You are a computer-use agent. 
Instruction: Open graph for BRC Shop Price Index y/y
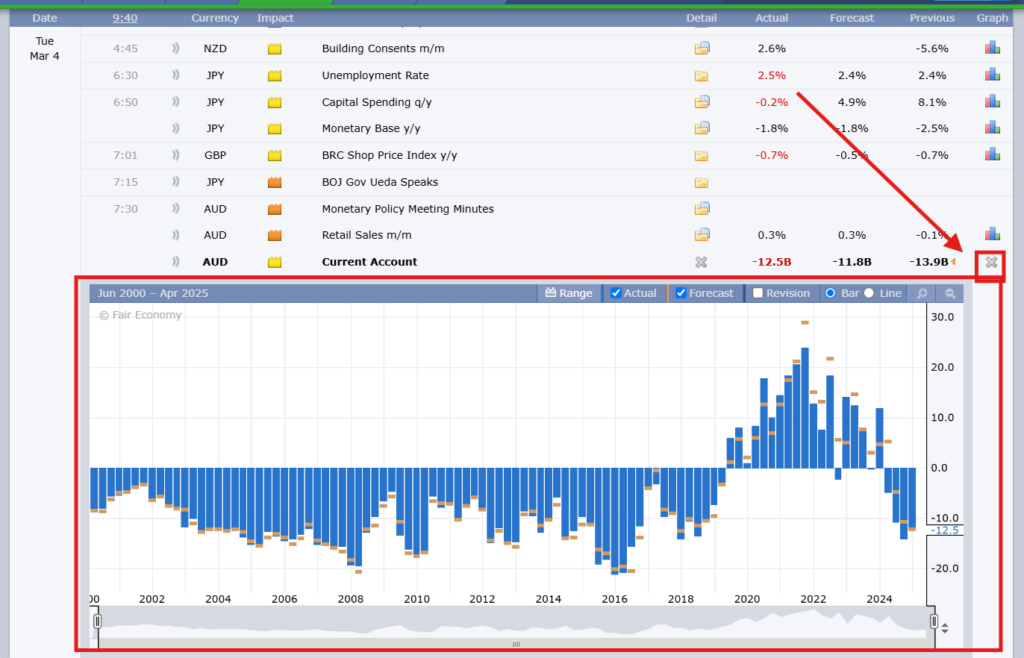click(992, 154)
